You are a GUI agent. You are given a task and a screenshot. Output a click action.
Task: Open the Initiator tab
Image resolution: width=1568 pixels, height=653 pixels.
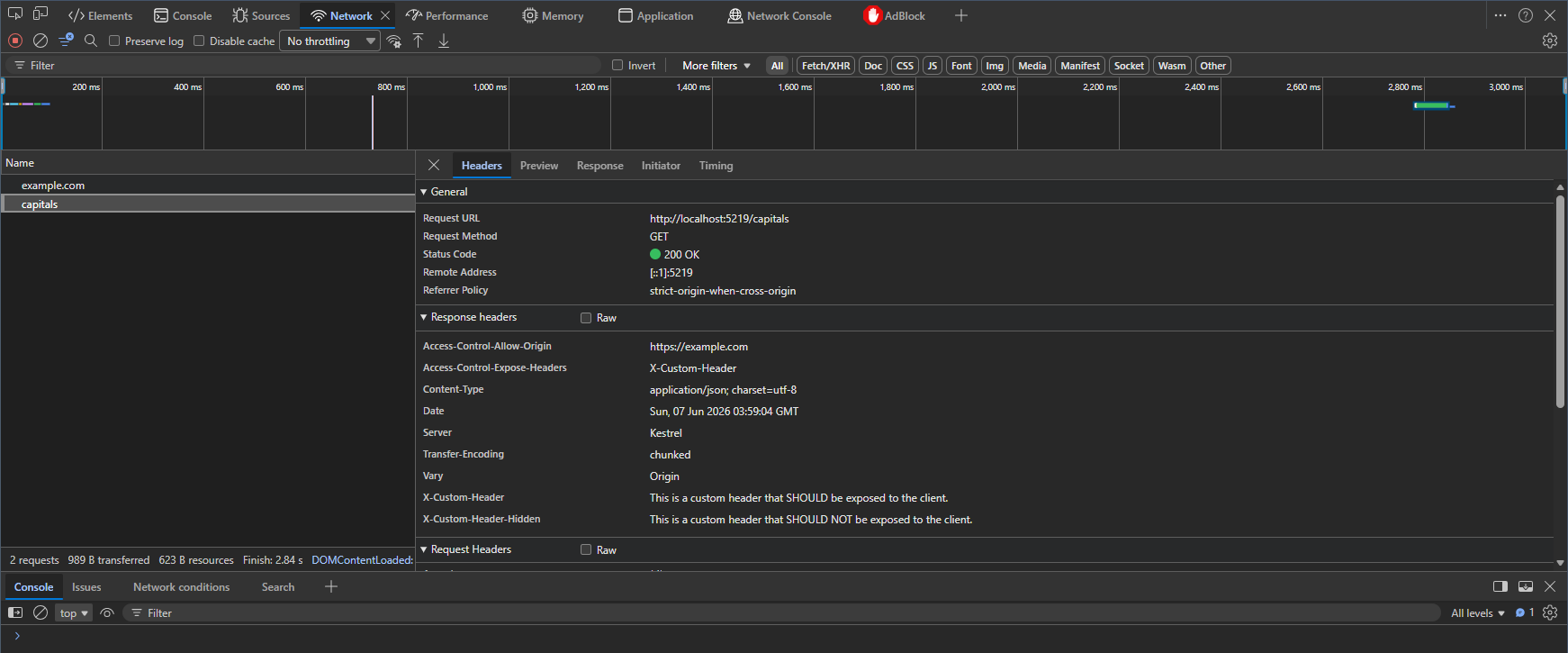pos(661,166)
